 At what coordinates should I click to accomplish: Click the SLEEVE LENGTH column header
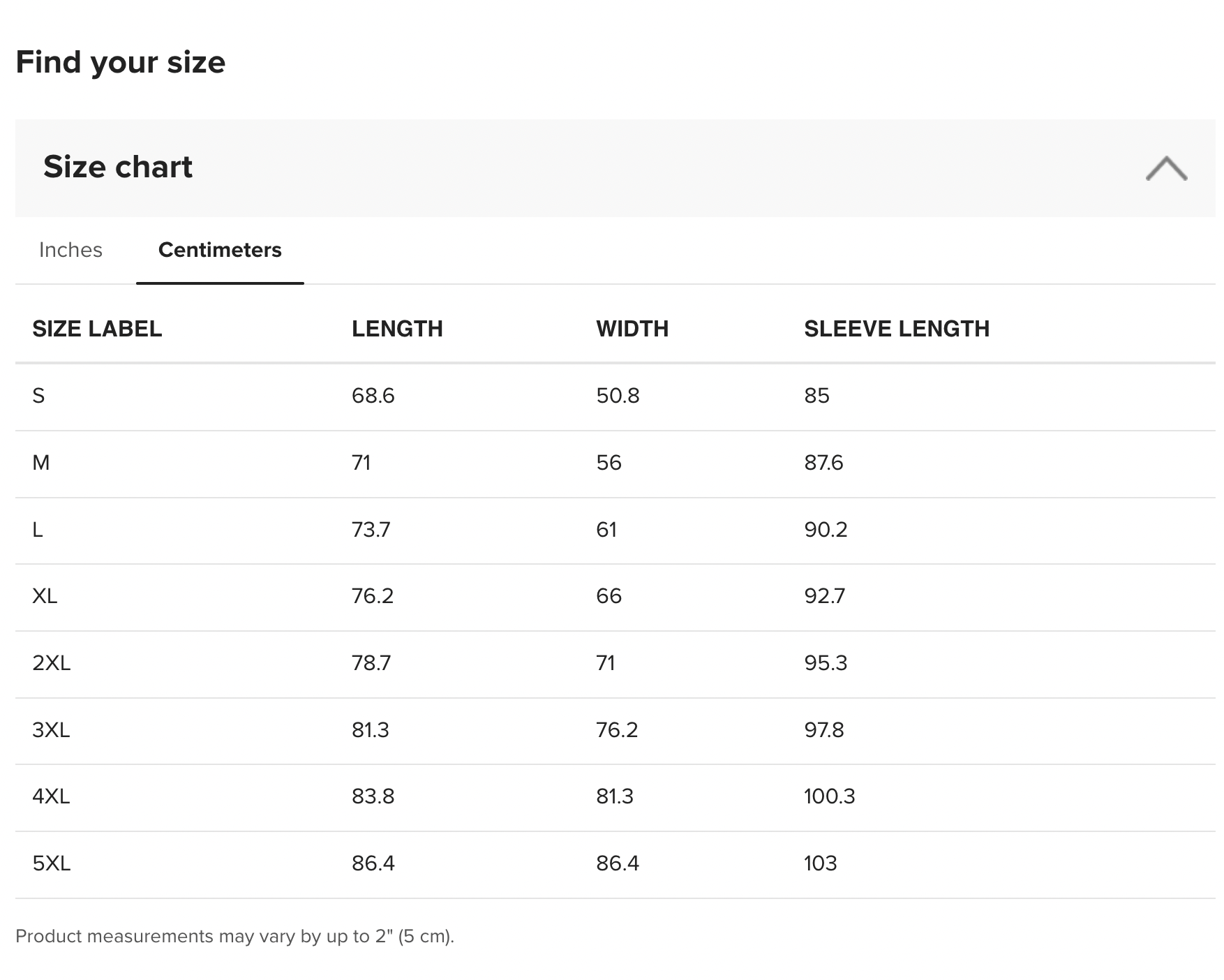pyautogui.click(x=897, y=329)
